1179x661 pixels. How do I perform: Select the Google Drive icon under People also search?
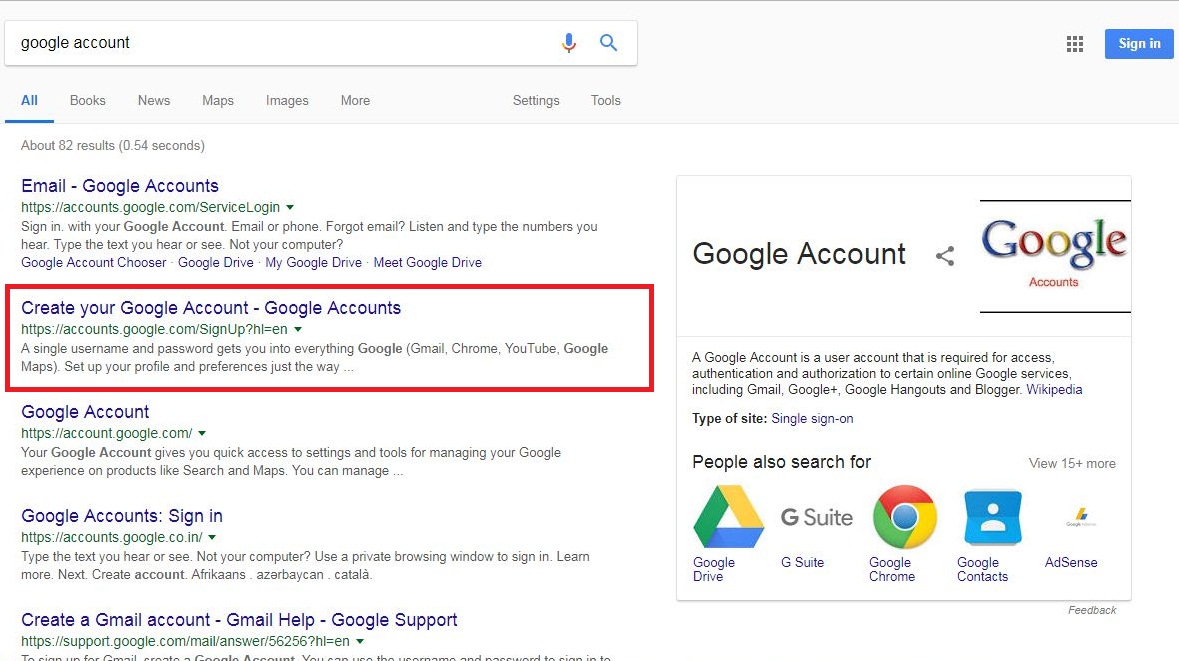(727, 517)
